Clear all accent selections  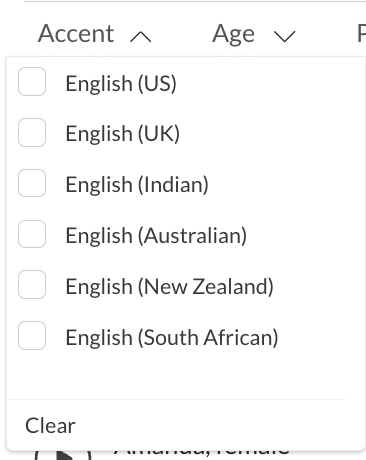[50, 426]
